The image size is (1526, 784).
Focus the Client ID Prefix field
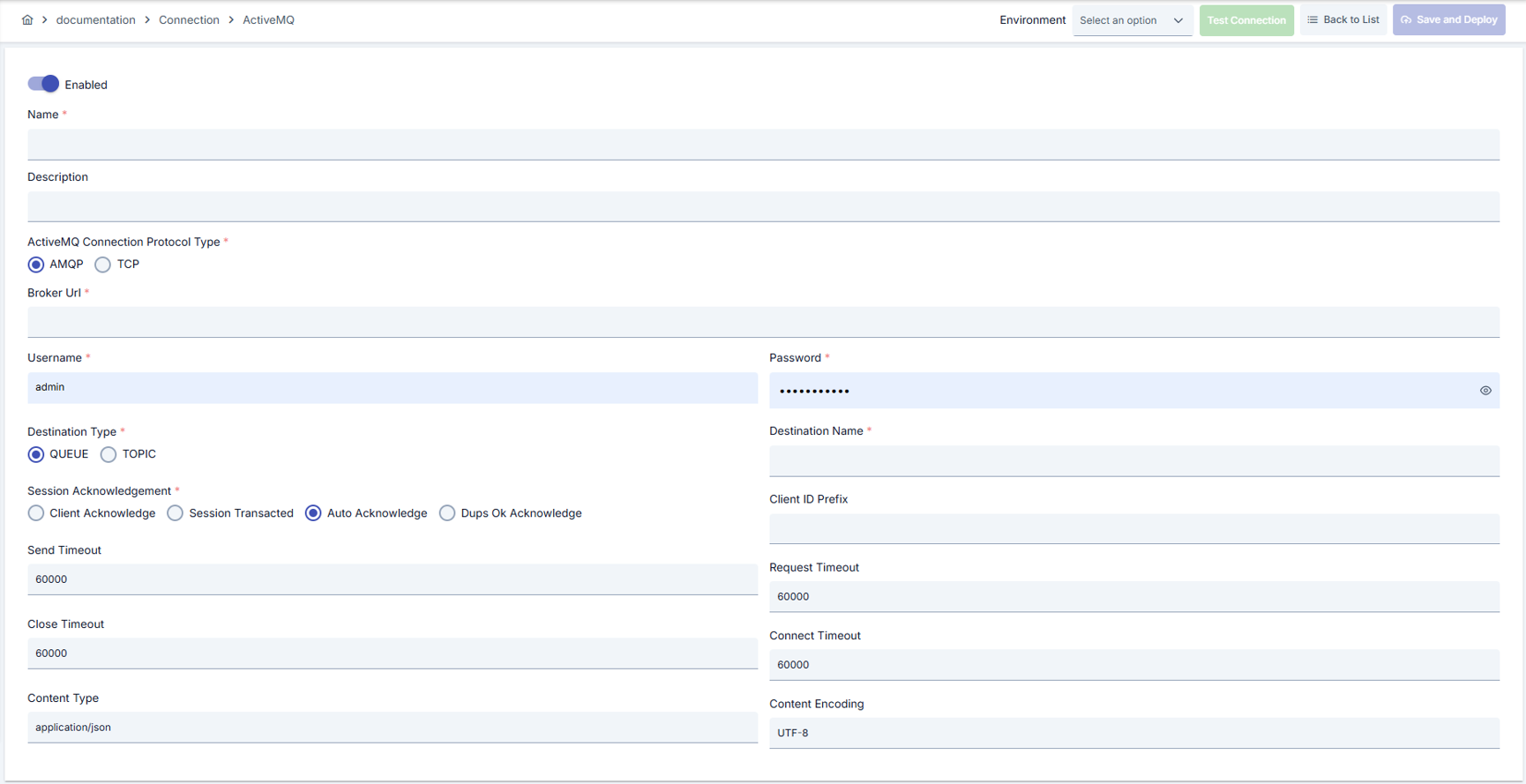(1134, 529)
